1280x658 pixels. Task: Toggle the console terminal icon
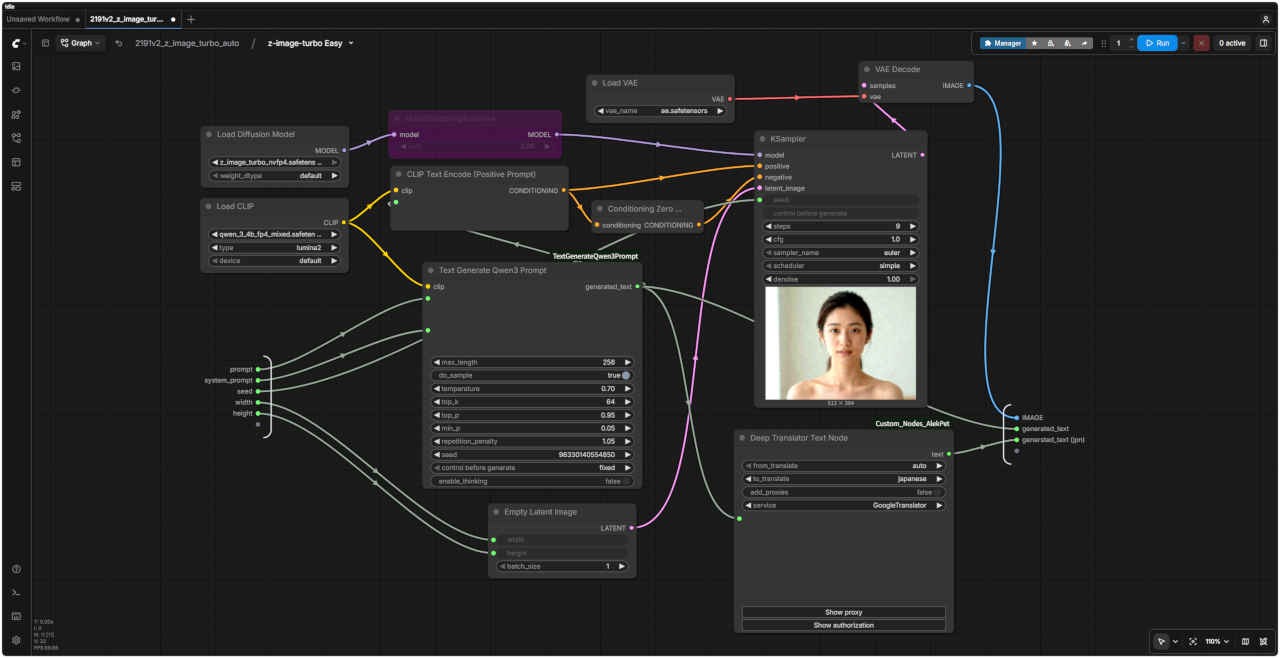click(x=16, y=592)
